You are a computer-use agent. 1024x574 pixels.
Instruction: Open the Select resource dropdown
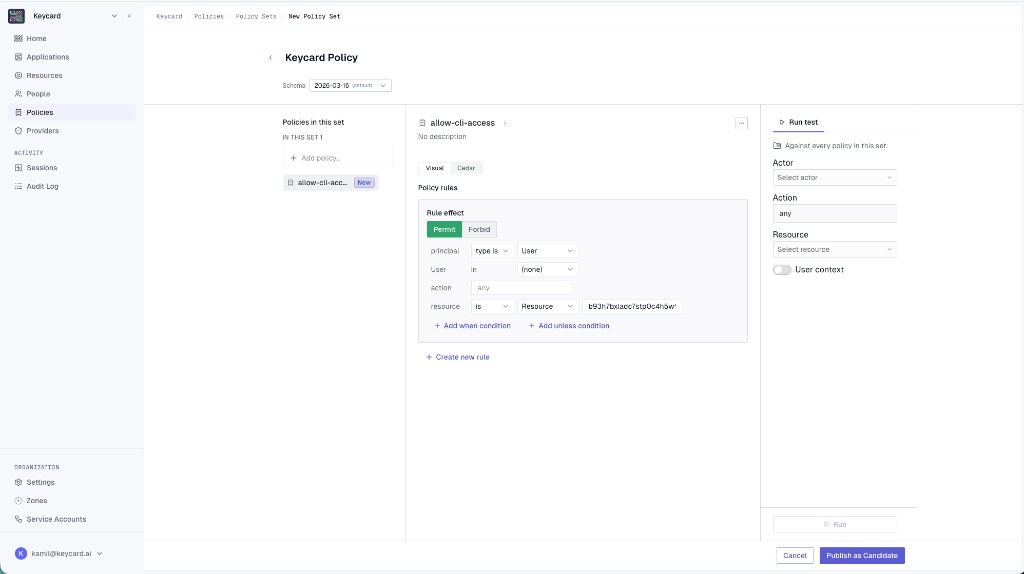coord(834,249)
